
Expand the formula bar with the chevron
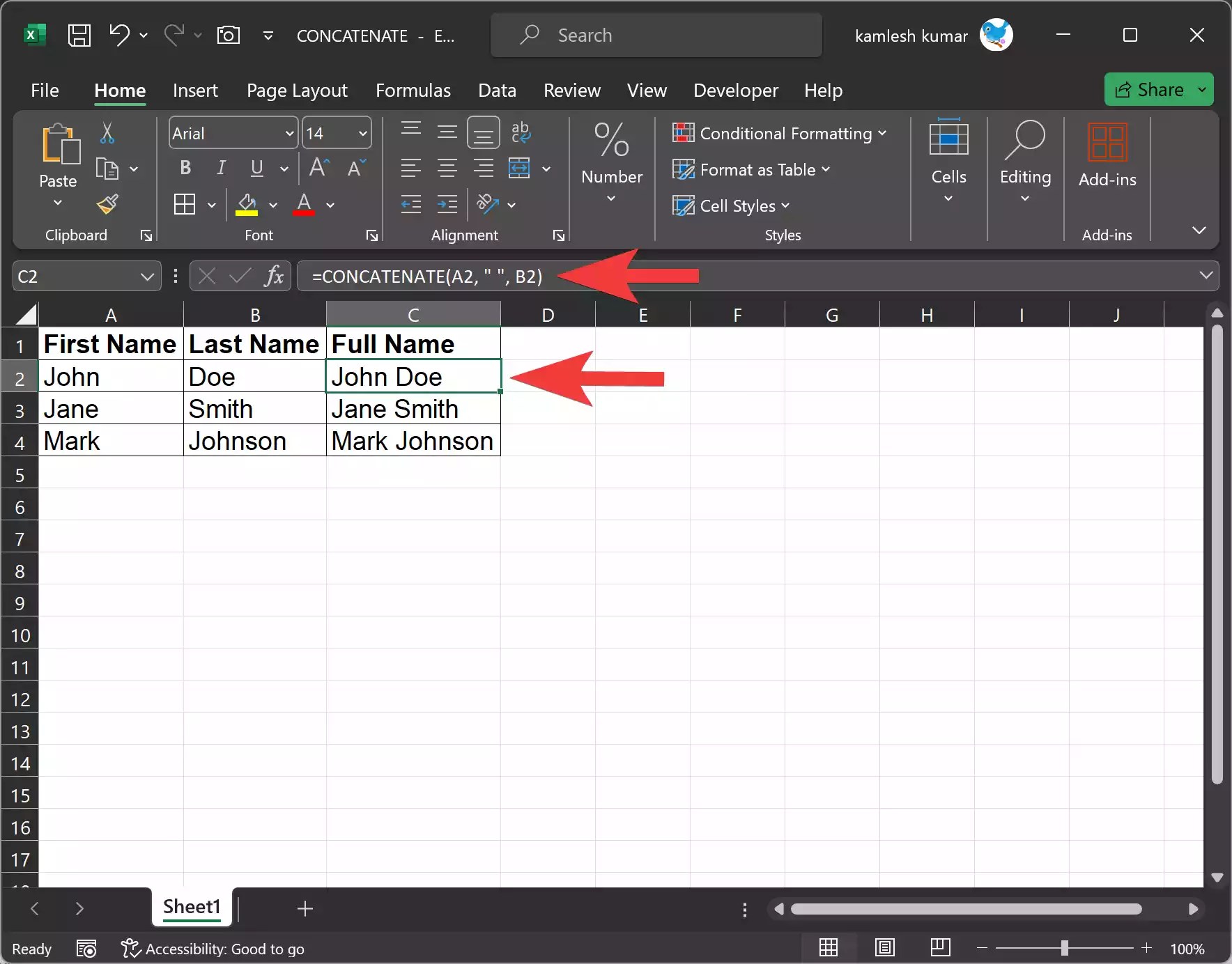click(1208, 276)
